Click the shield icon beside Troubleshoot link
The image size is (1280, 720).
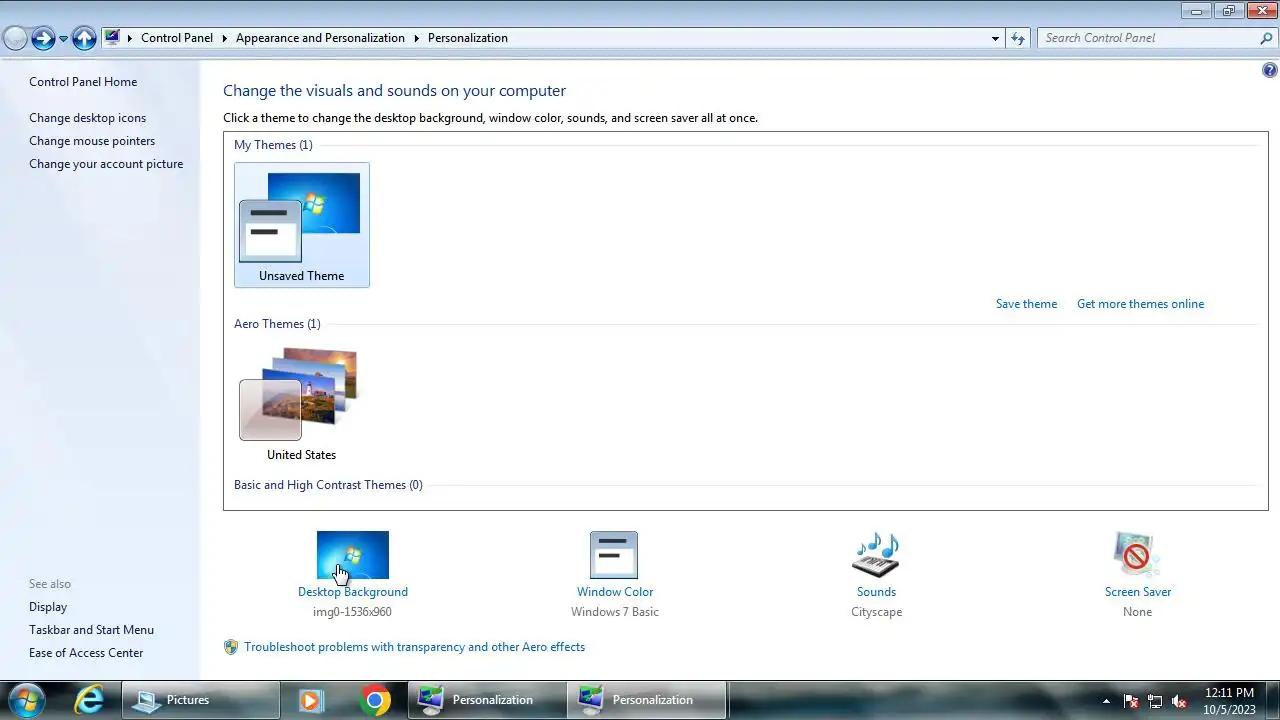(x=231, y=647)
